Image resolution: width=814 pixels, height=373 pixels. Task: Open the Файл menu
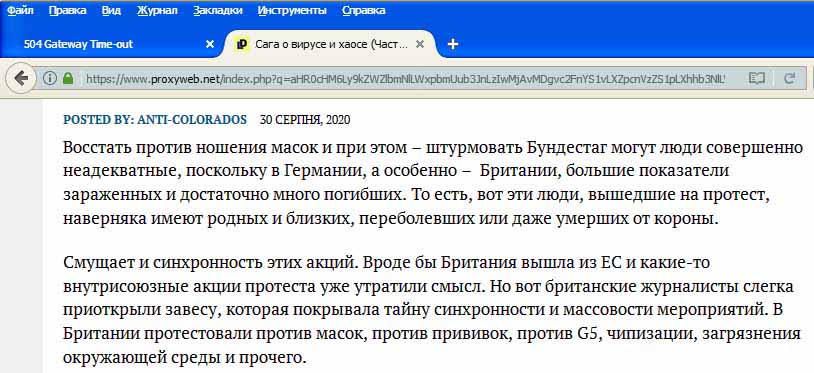[x=21, y=10]
